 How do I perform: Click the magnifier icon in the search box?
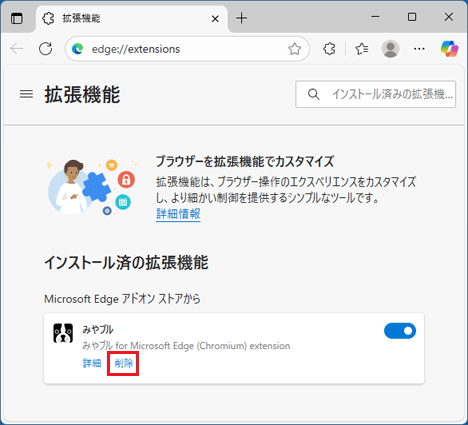coord(313,94)
